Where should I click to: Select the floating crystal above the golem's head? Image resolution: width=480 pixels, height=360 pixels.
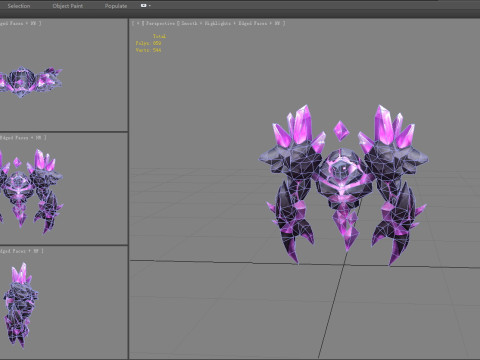click(x=341, y=131)
